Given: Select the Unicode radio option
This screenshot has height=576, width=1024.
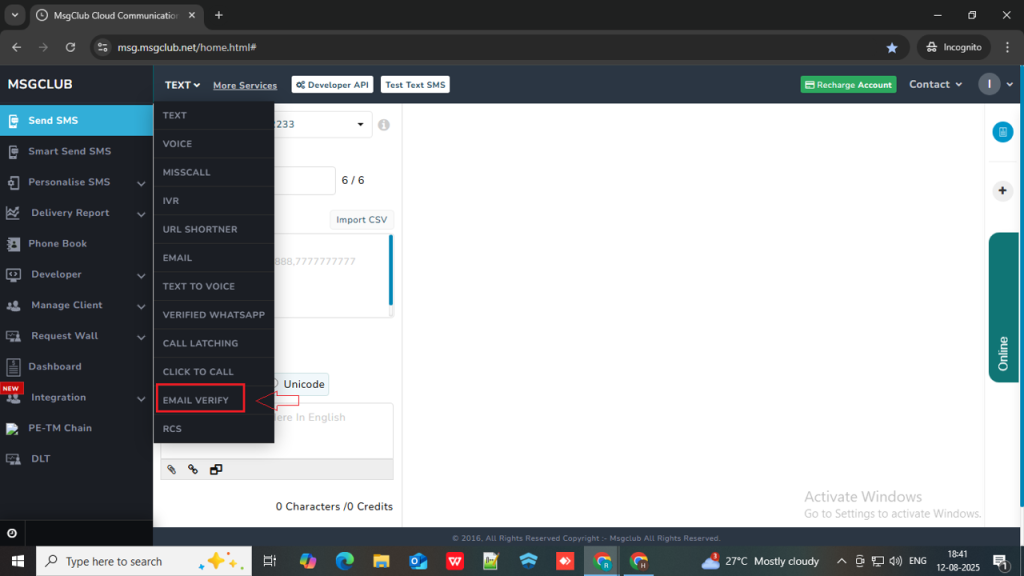Looking at the screenshot, I should click(274, 384).
